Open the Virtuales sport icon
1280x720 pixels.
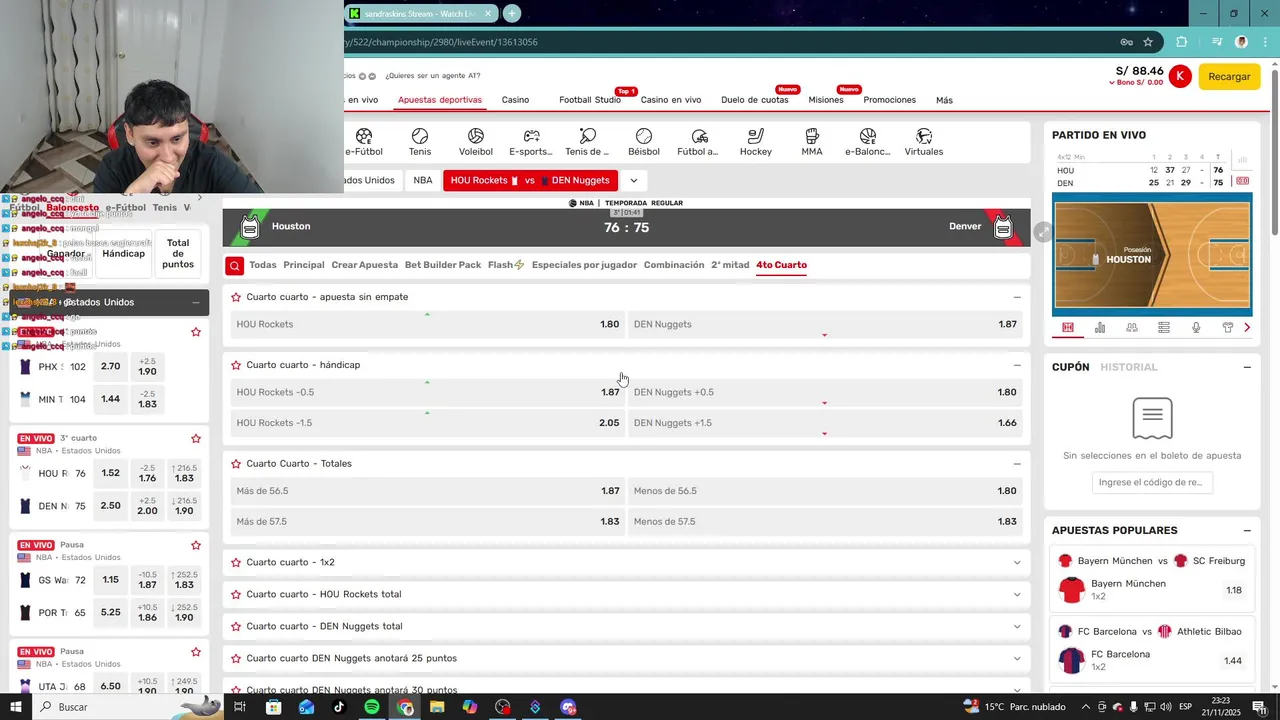[x=924, y=136]
